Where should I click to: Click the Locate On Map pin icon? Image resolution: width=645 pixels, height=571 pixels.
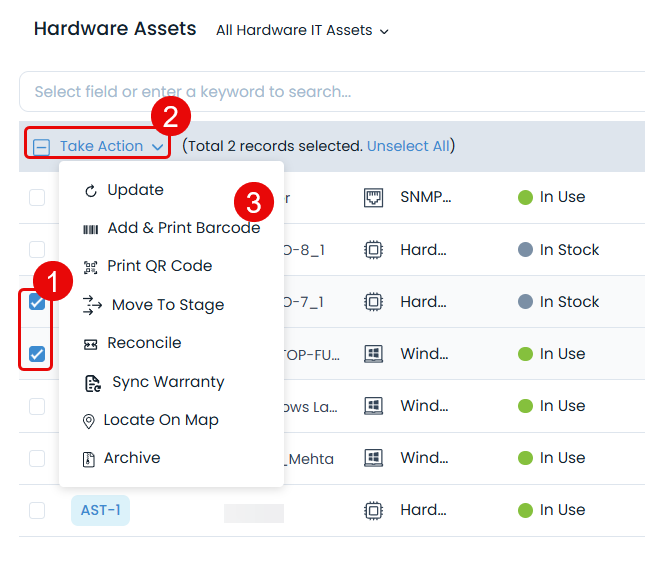[89, 421]
